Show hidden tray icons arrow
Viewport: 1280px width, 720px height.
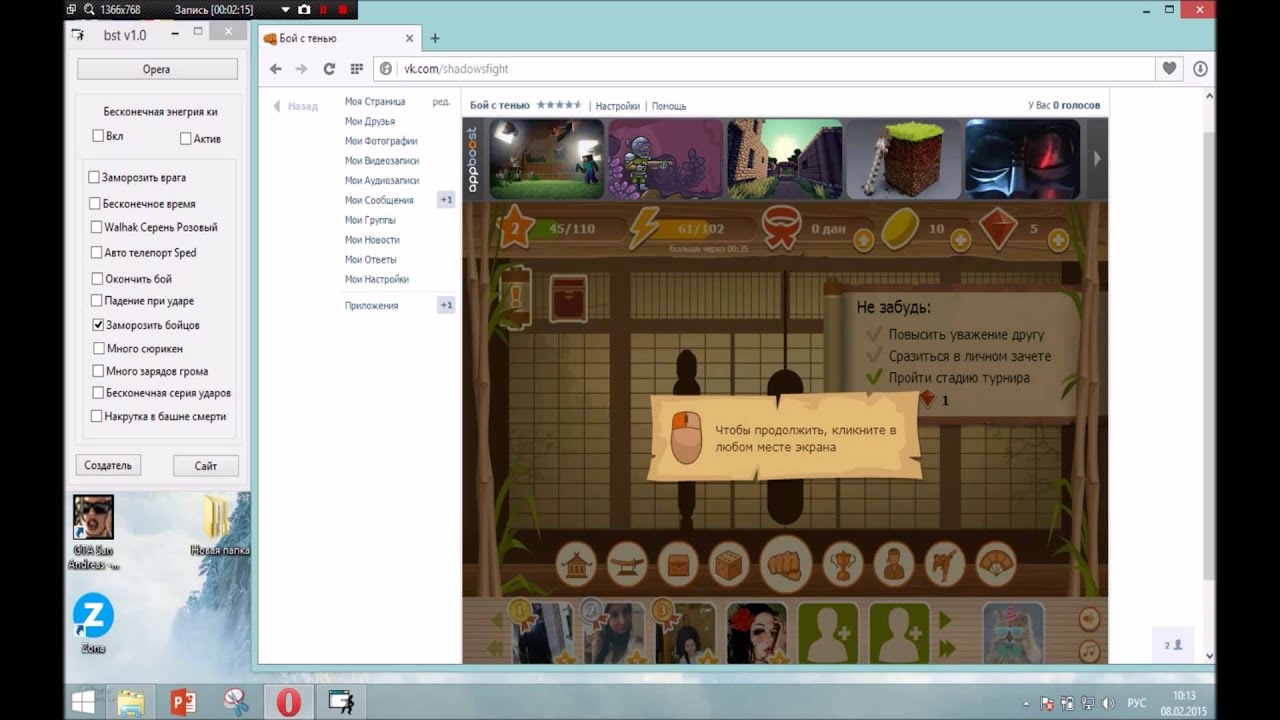1026,703
